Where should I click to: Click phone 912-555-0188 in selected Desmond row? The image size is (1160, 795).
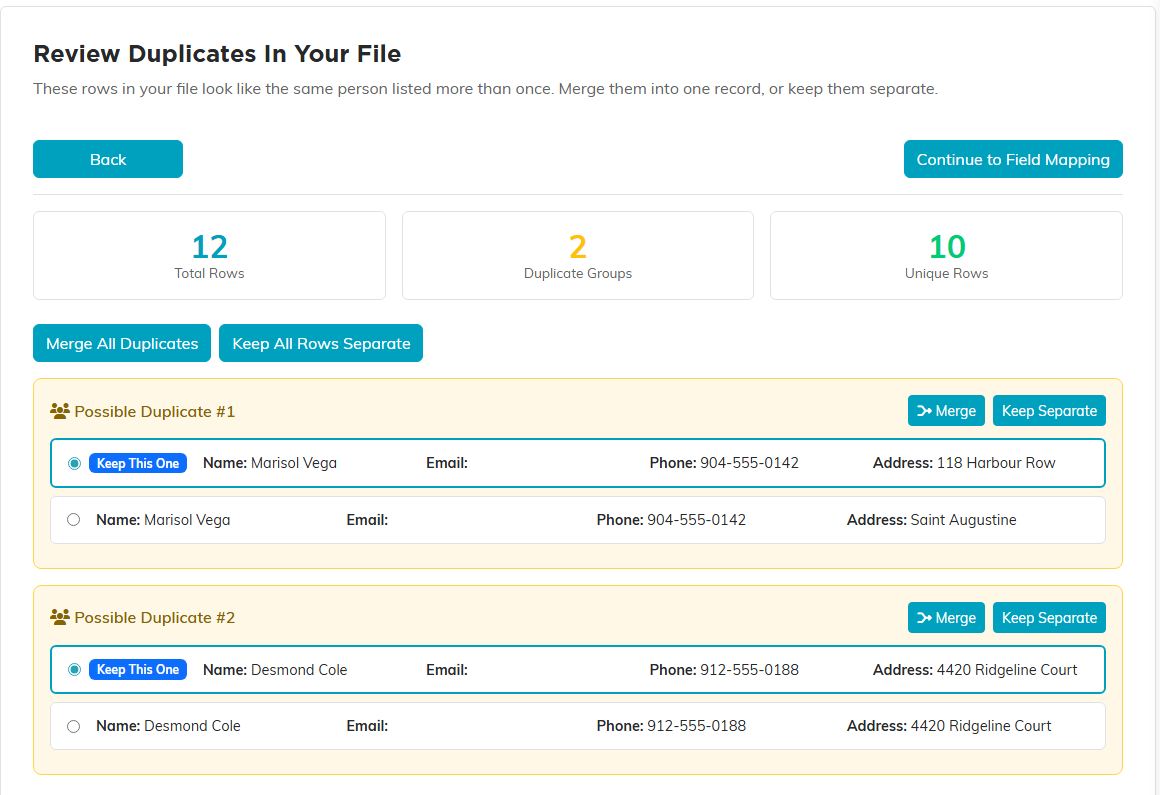tap(749, 670)
